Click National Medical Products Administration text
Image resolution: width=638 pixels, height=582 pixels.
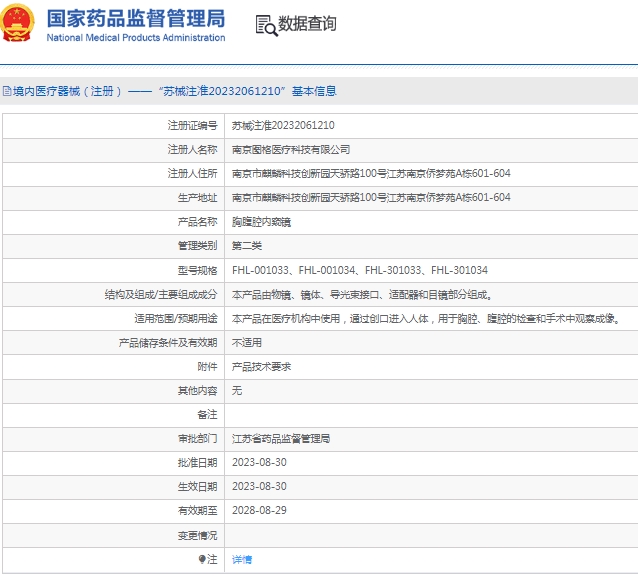(135, 38)
